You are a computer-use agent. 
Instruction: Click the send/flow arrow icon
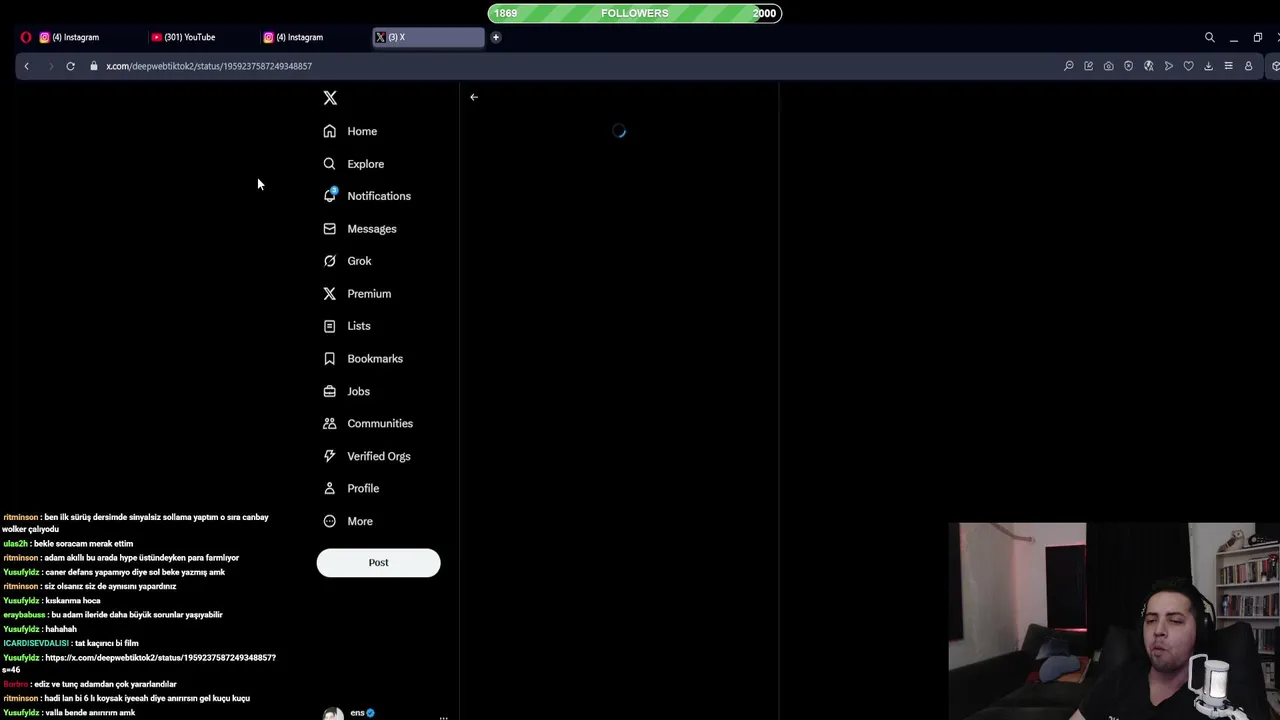(1168, 66)
